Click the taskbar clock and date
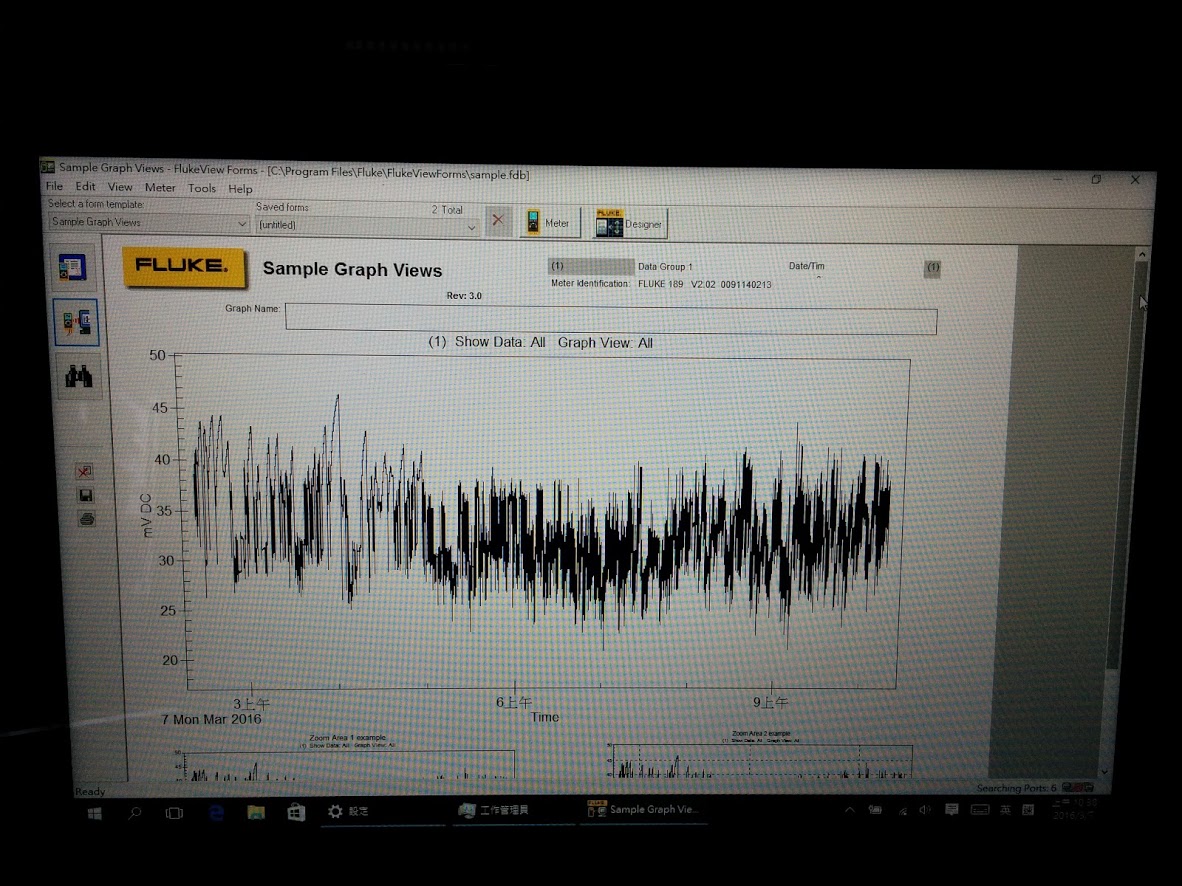 [1075, 809]
